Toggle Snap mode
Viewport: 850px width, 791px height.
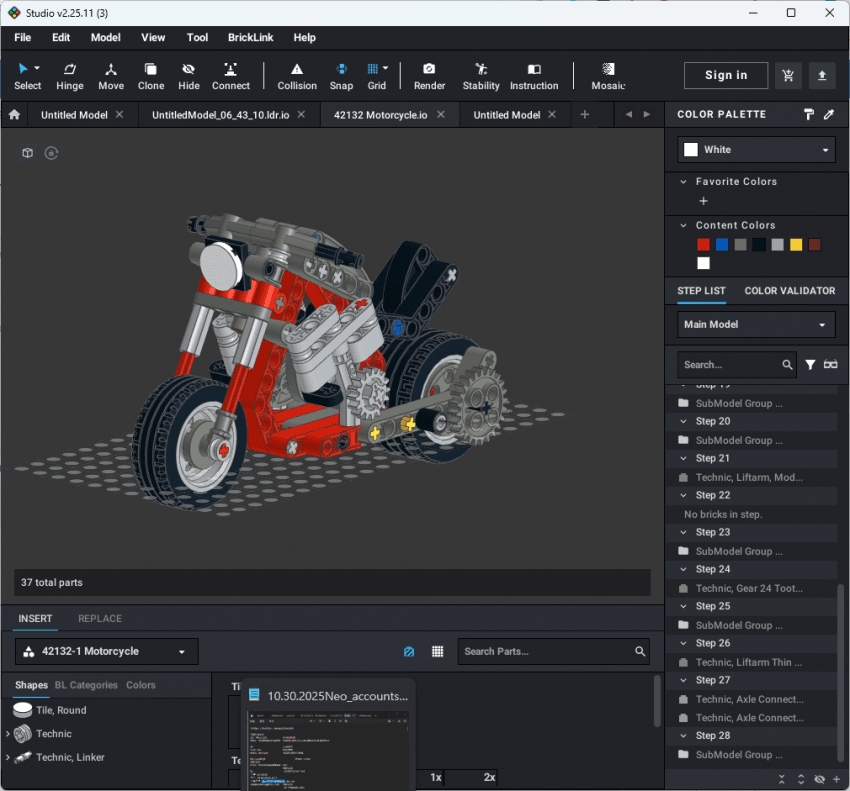(x=342, y=76)
